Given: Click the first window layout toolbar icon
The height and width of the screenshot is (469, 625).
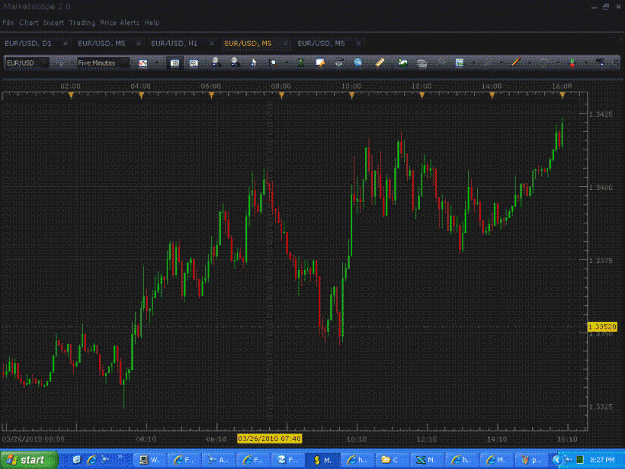Looking at the screenshot, I should pos(175,63).
